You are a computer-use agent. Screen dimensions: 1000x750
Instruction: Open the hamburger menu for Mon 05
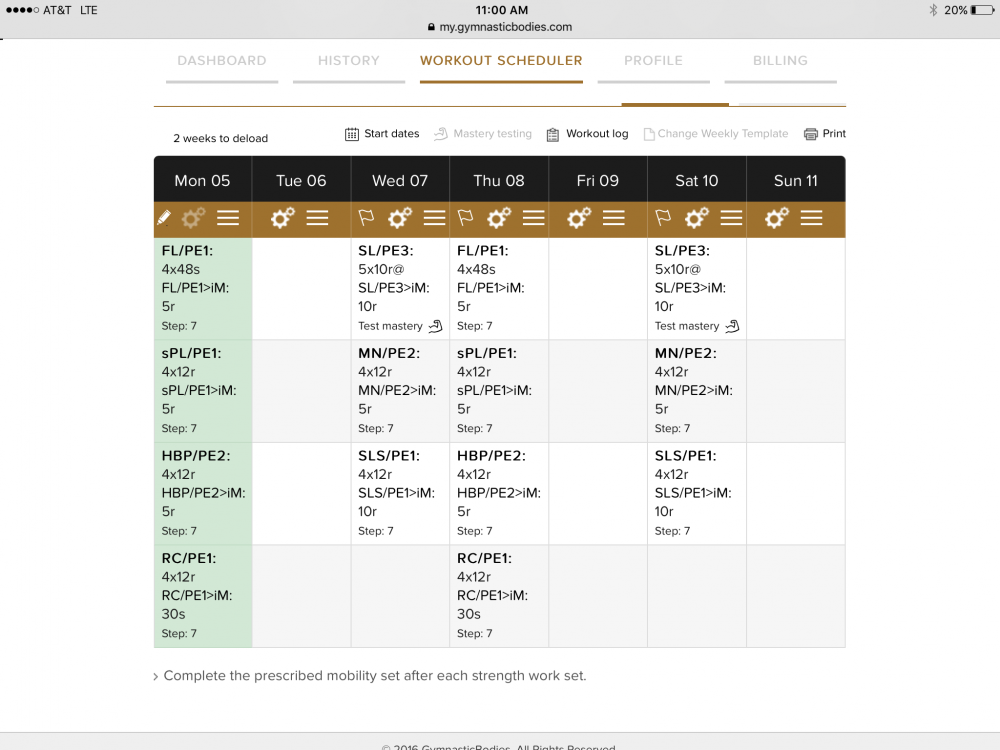click(x=228, y=218)
